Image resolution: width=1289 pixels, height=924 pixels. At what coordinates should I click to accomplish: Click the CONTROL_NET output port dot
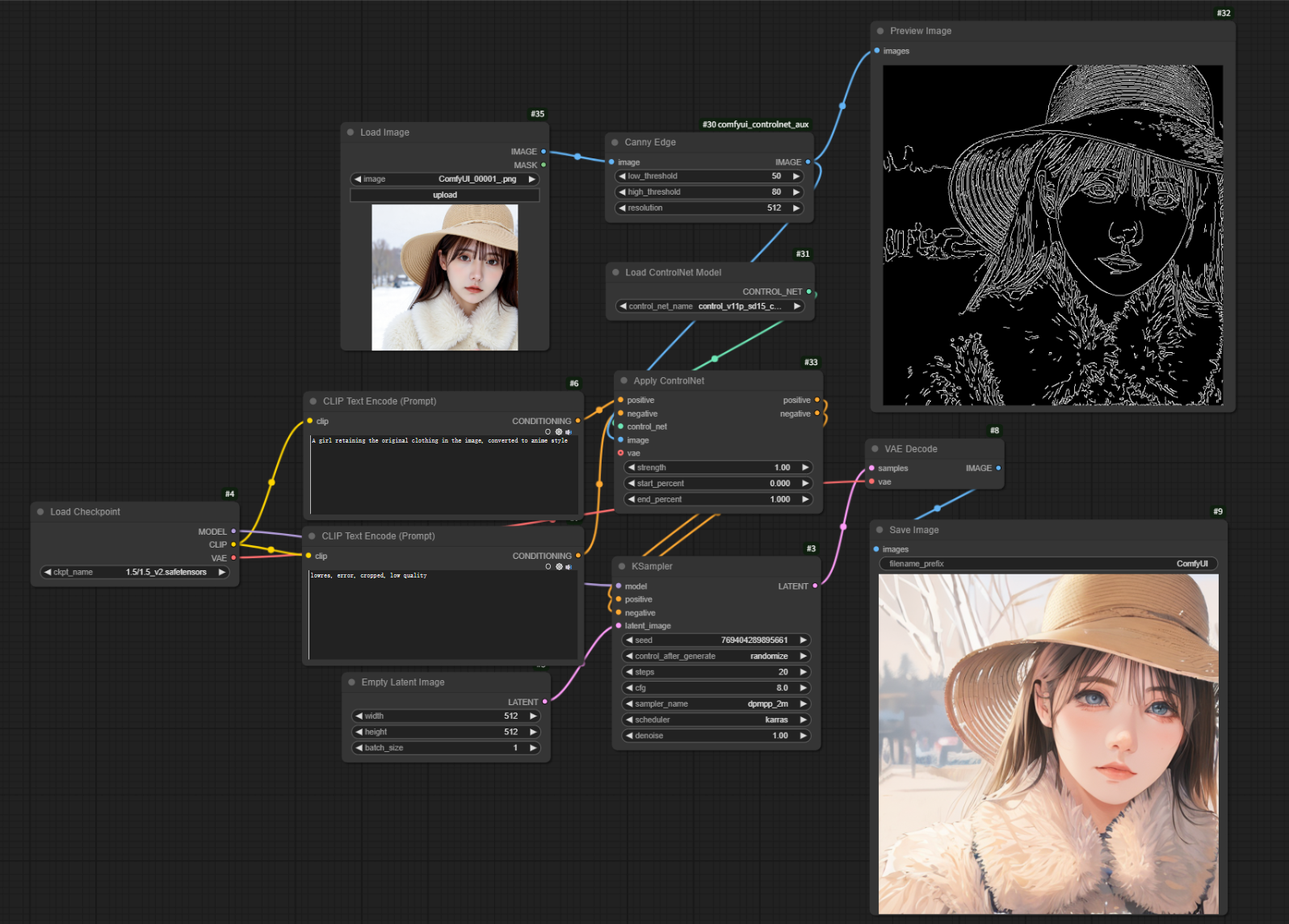(808, 292)
